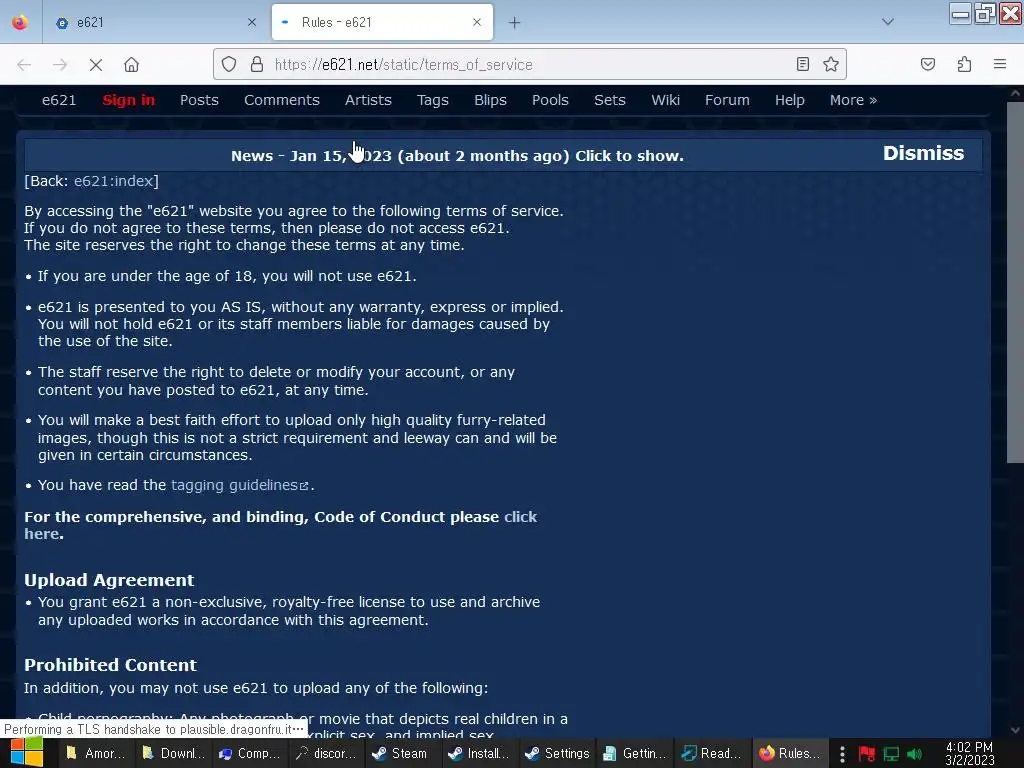This screenshot has height=768, width=1024.
Task: Go to the Artists page
Action: [x=368, y=100]
